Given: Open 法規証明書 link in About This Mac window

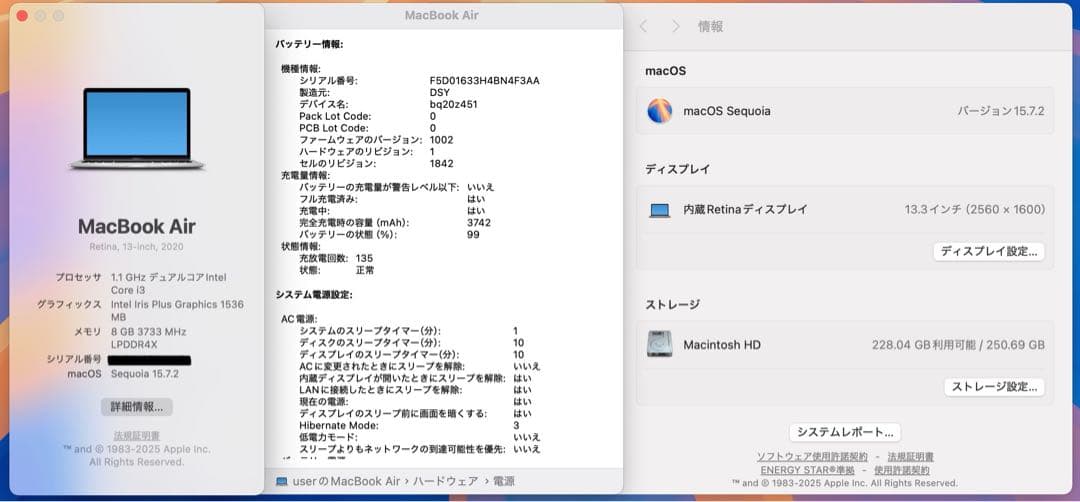Looking at the screenshot, I should [136, 435].
